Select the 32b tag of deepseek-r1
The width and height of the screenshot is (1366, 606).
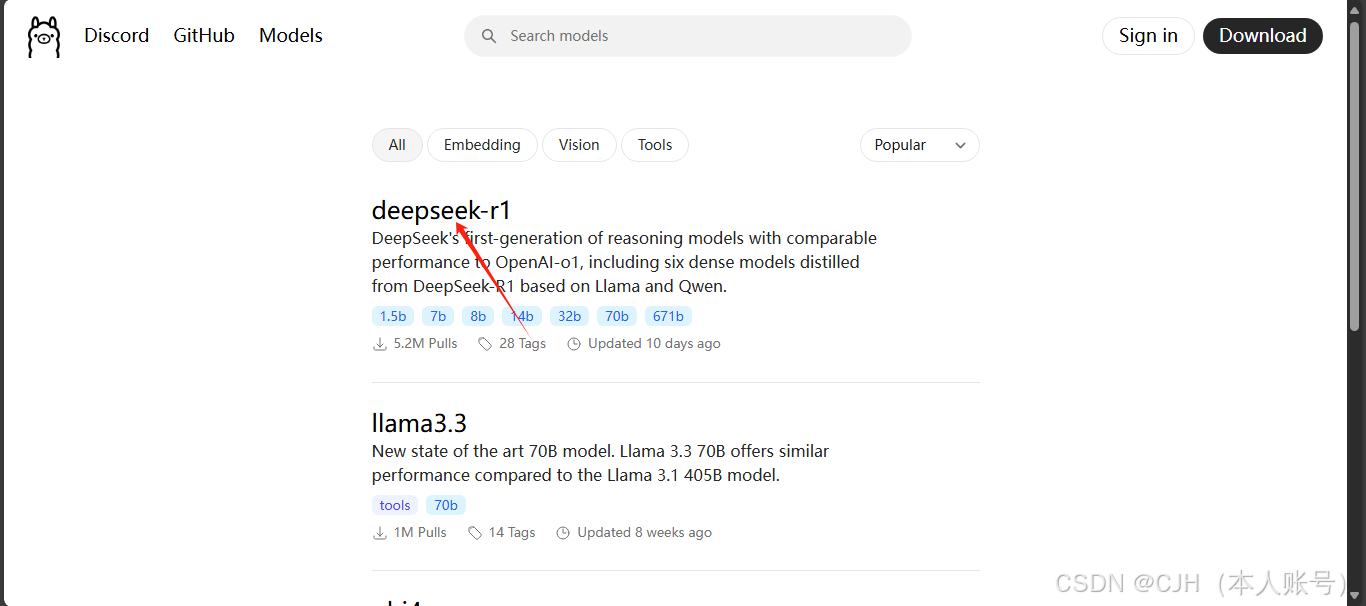click(x=569, y=316)
